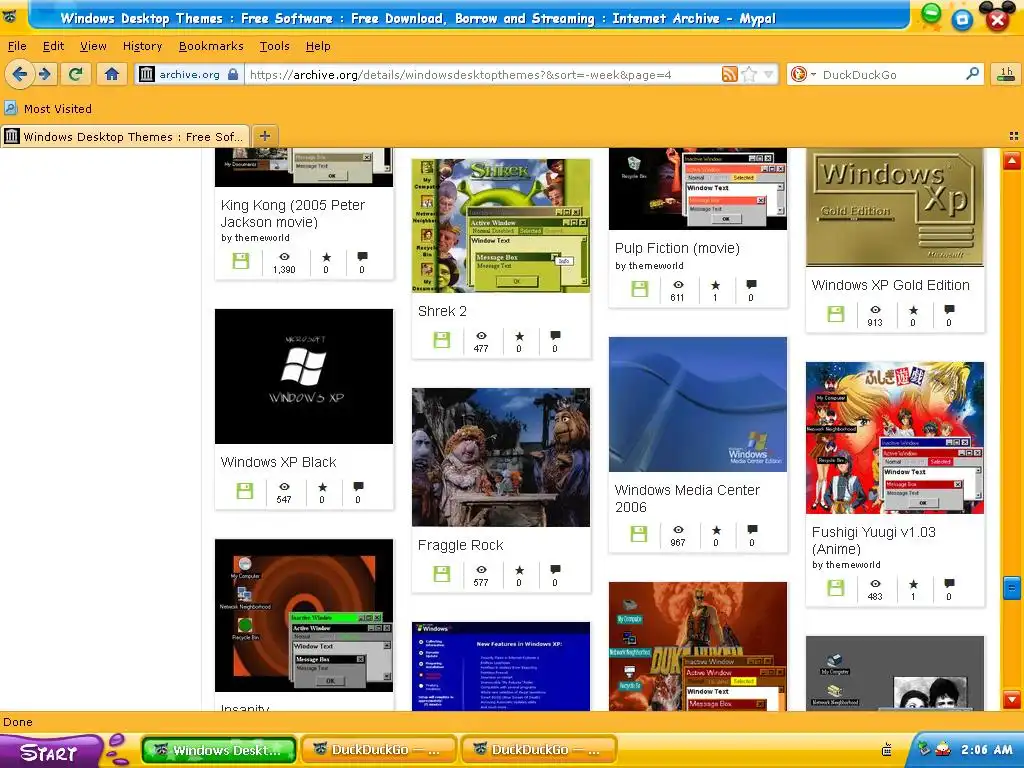The width and height of the screenshot is (1024, 768).
Task: Click the scrollbar up arrow
Action: click(1012, 161)
